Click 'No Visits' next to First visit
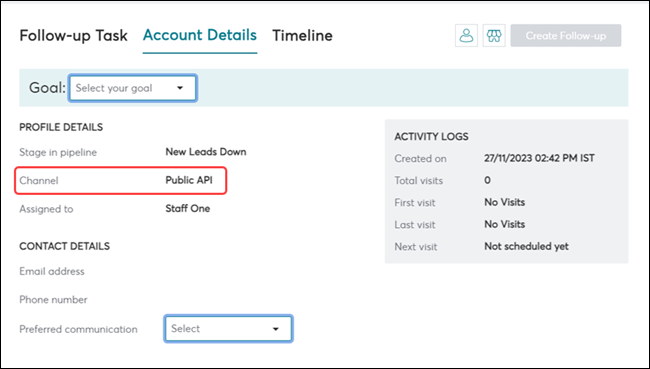 504,202
